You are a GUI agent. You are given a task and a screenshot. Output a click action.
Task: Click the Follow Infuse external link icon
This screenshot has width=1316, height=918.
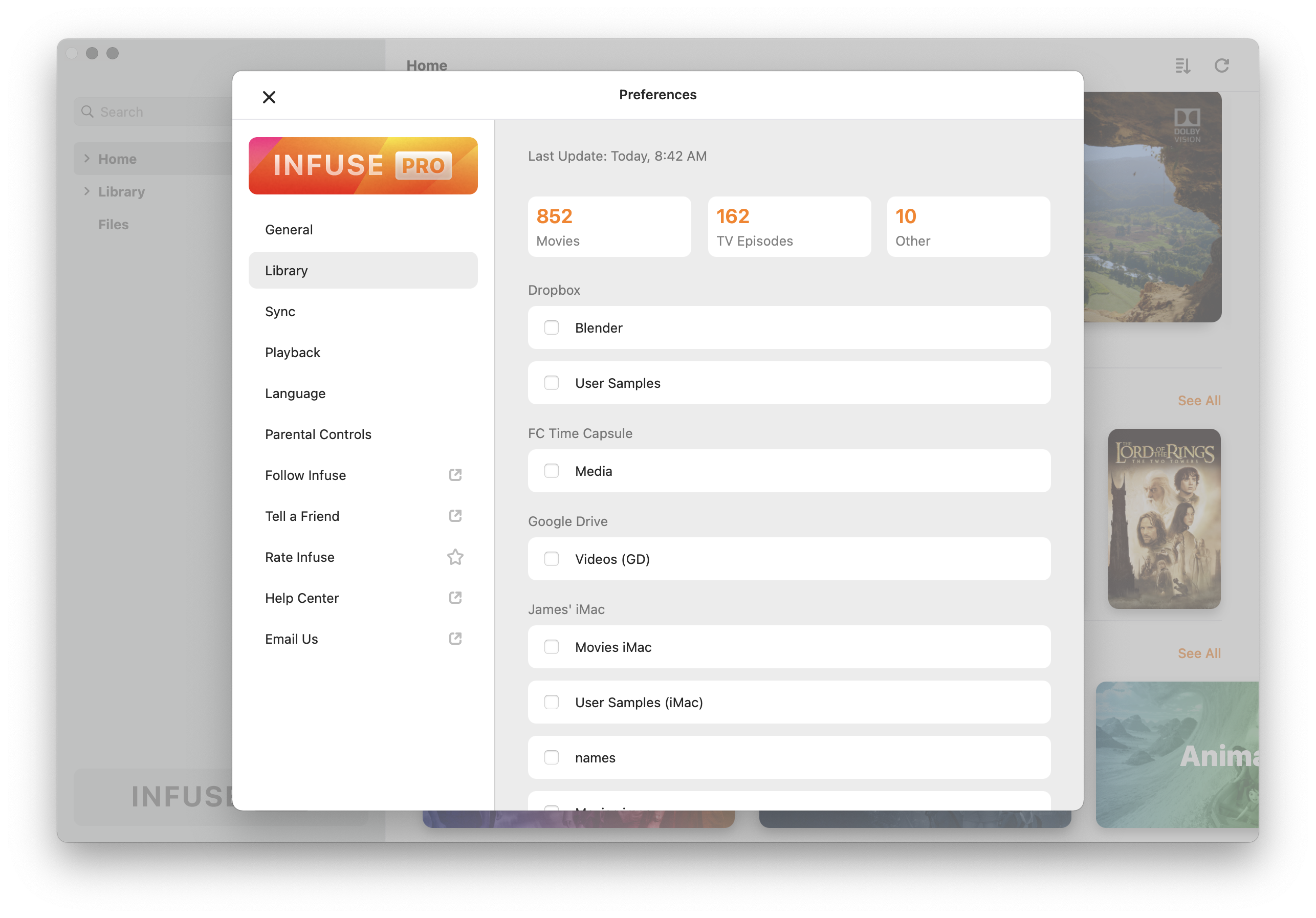(455, 475)
